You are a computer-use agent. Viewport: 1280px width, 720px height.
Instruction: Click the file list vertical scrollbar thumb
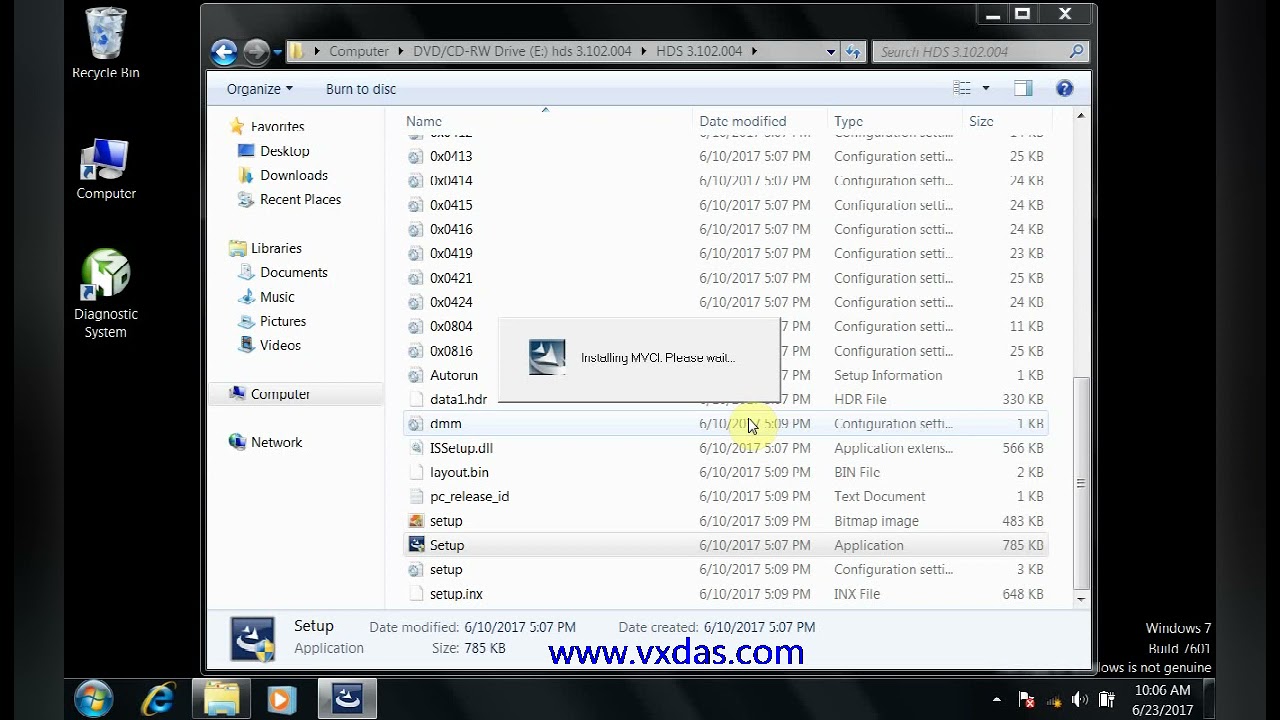(1080, 483)
